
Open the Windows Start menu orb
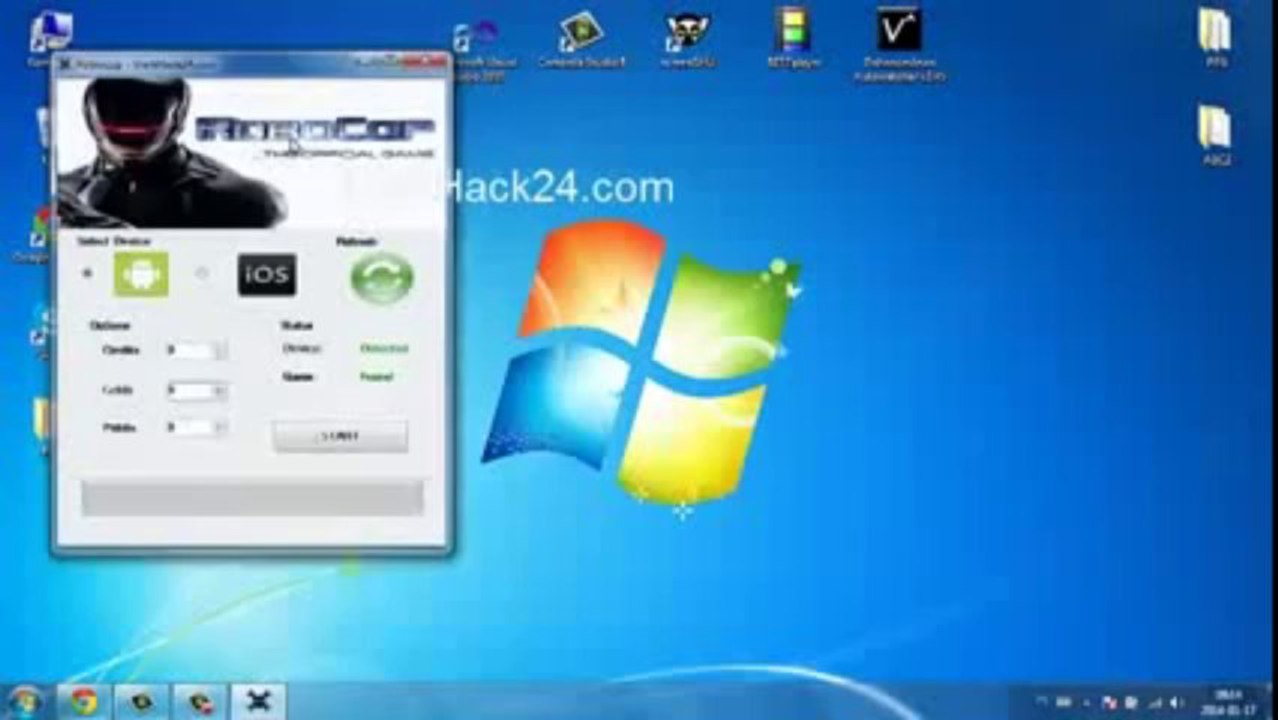click(x=24, y=702)
